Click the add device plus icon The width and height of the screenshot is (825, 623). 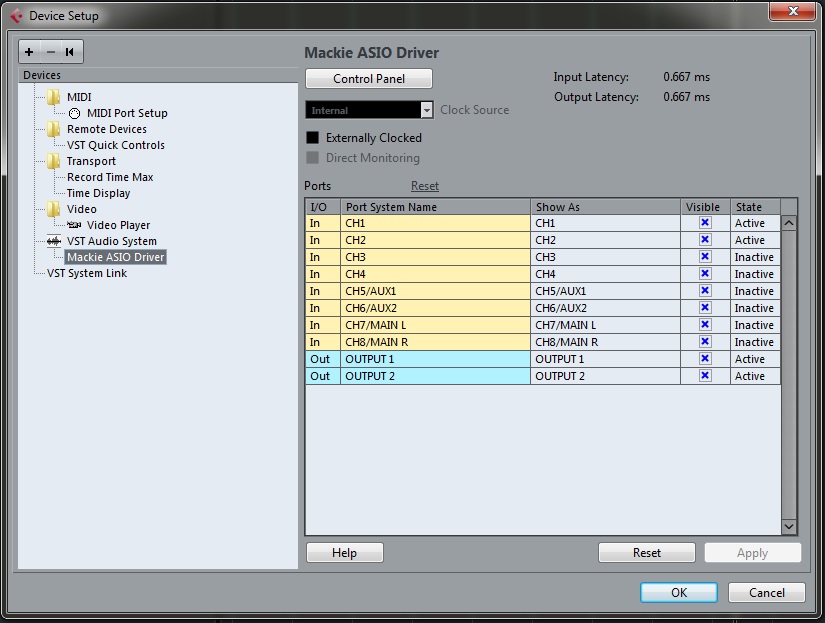29,52
